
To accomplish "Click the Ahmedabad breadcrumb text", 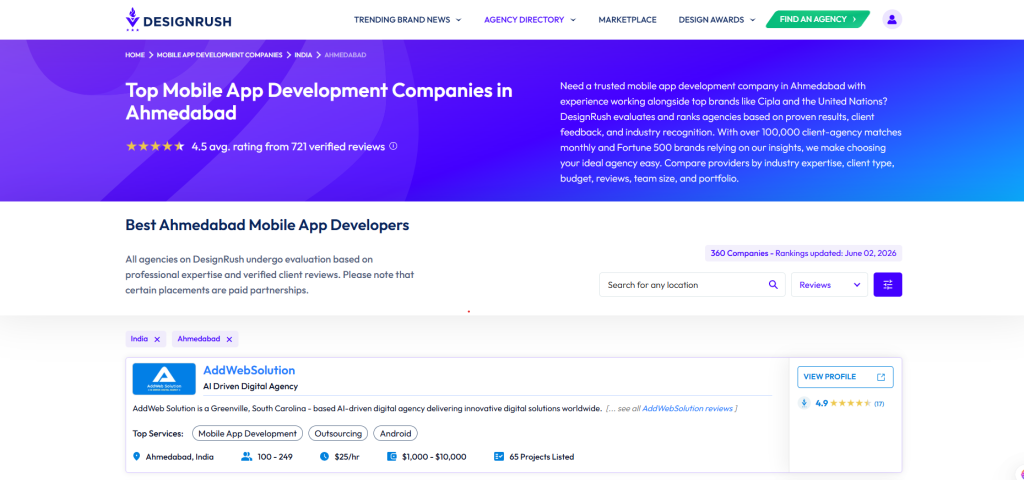I will point(345,55).
